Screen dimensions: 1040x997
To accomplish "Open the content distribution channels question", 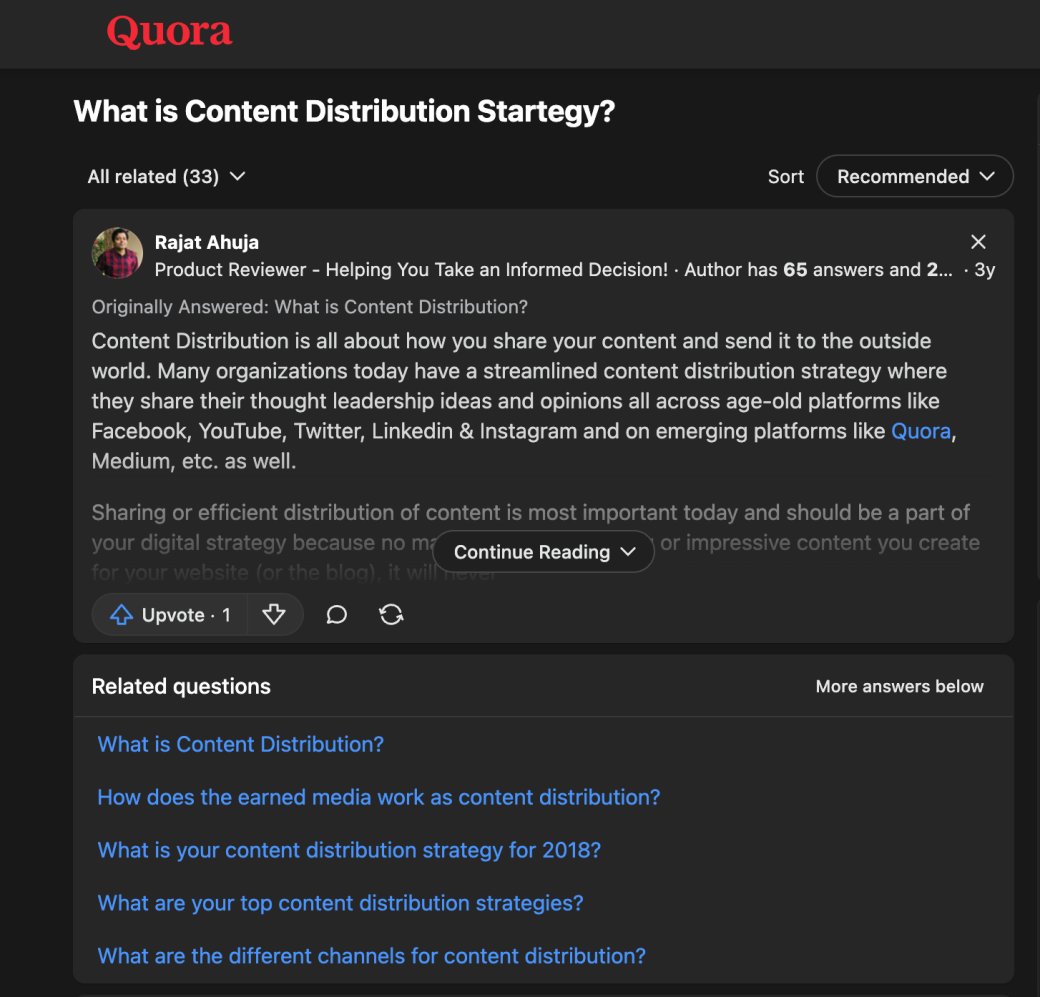I will (371, 955).
